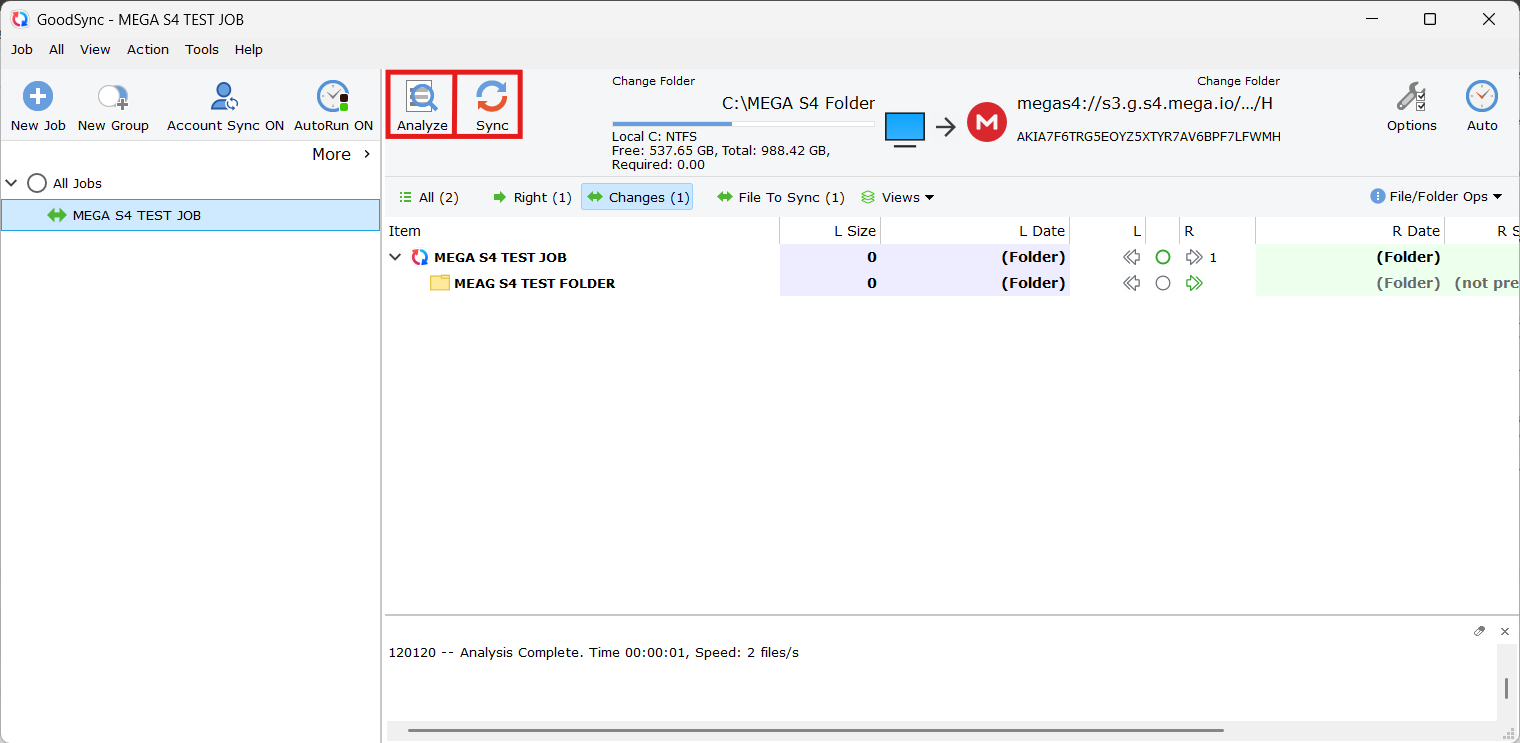Collapse the All Jobs tree
The width and height of the screenshot is (1520, 743).
(x=12, y=183)
